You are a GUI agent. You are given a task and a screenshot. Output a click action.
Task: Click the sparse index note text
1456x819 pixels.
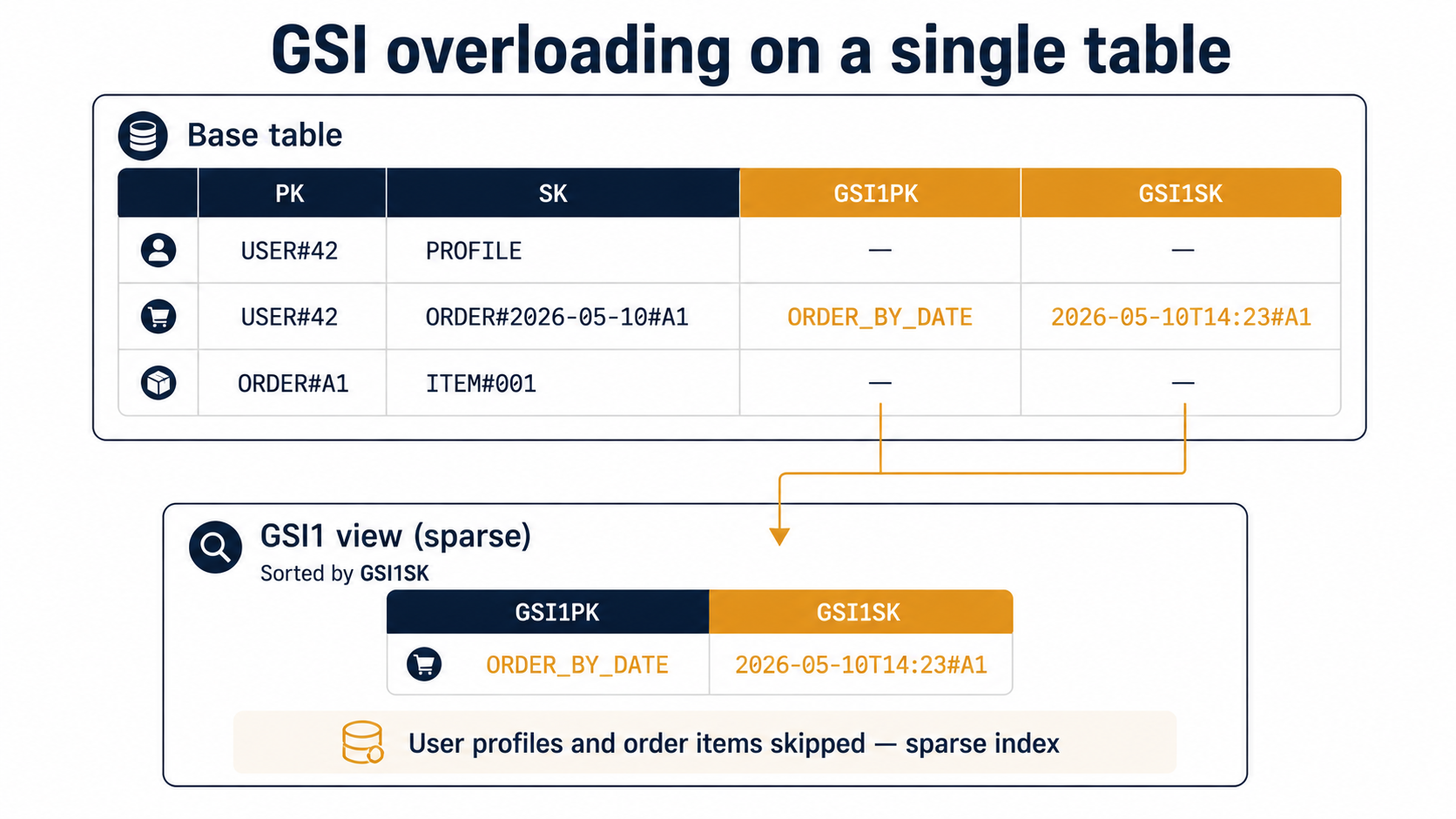pyautogui.click(x=734, y=744)
